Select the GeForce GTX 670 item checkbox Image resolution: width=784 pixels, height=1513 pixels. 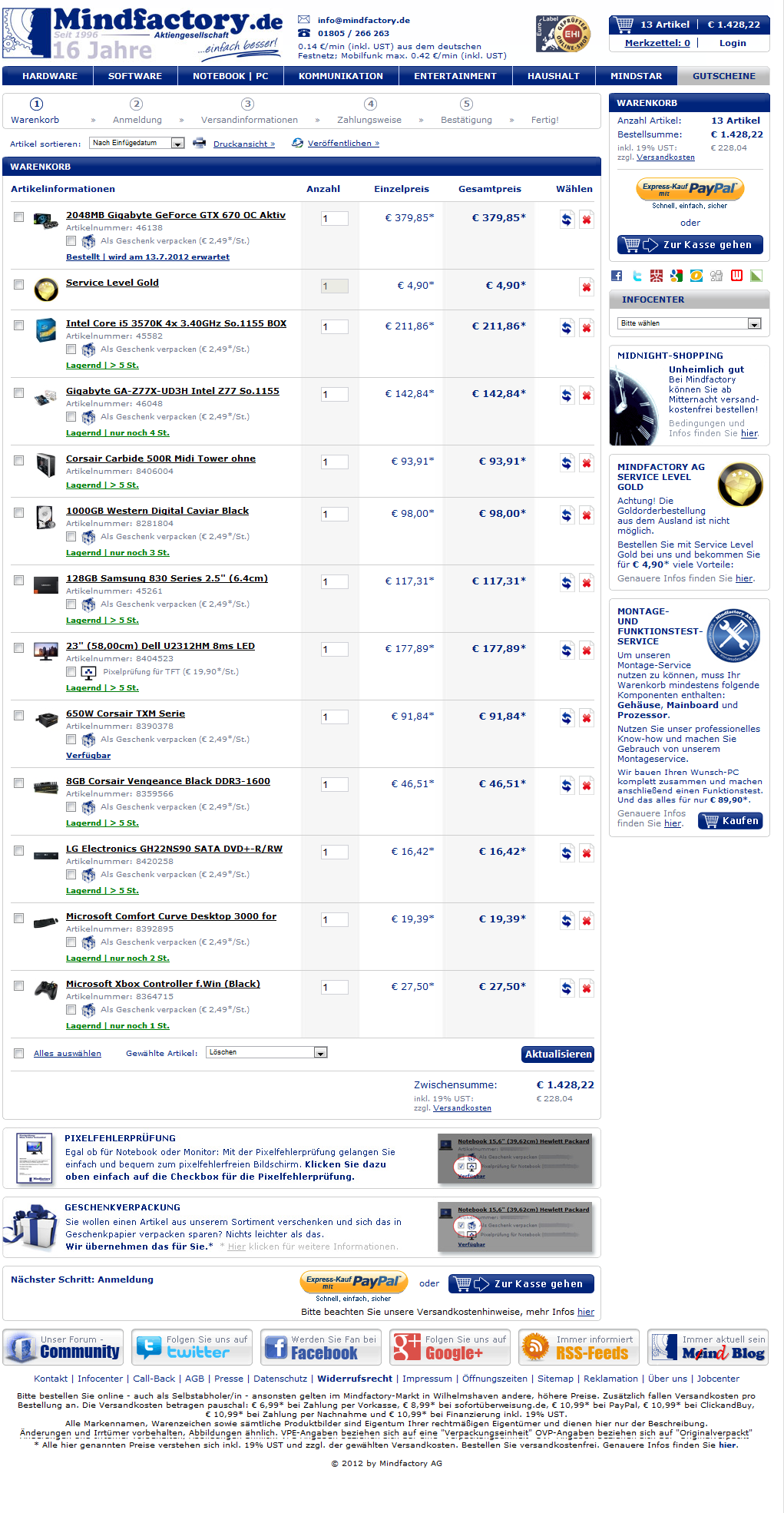[18, 217]
